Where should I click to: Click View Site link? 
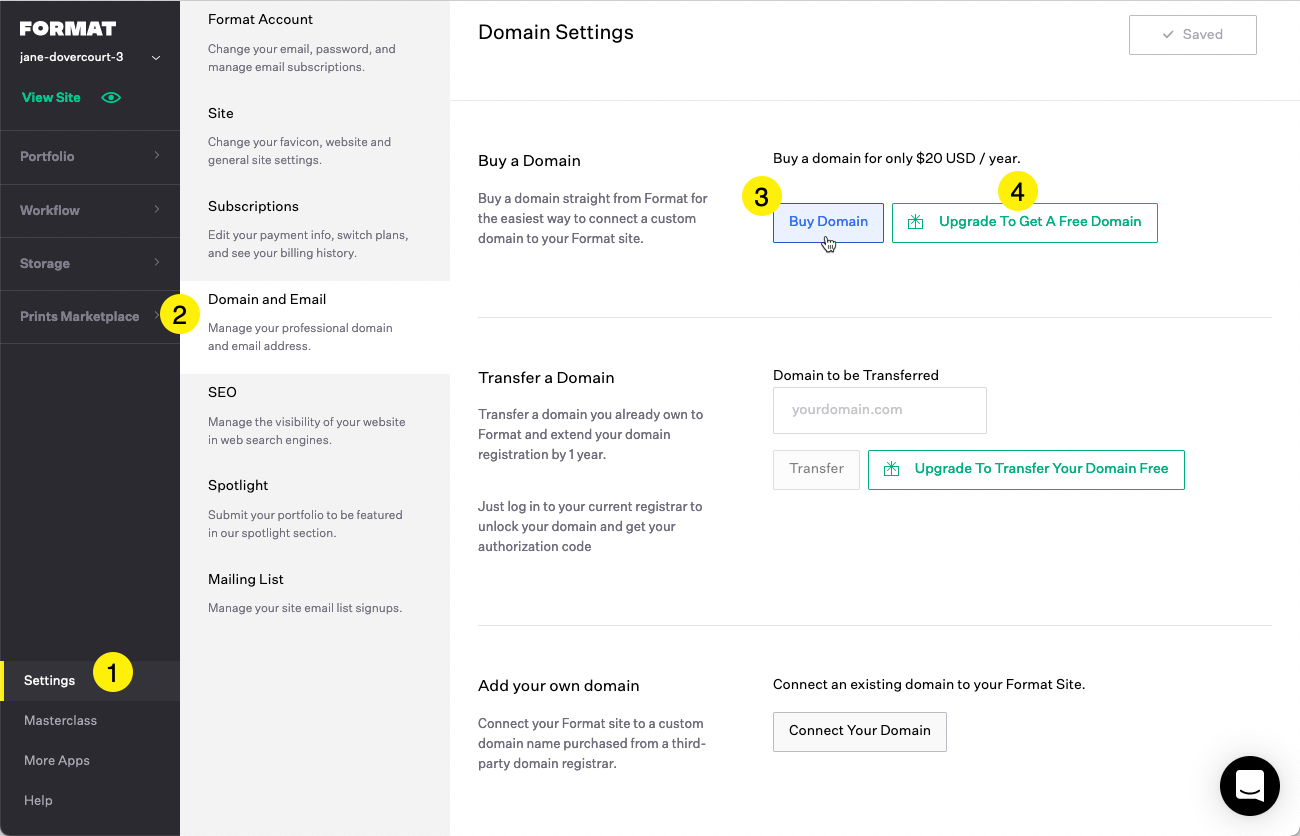click(51, 98)
